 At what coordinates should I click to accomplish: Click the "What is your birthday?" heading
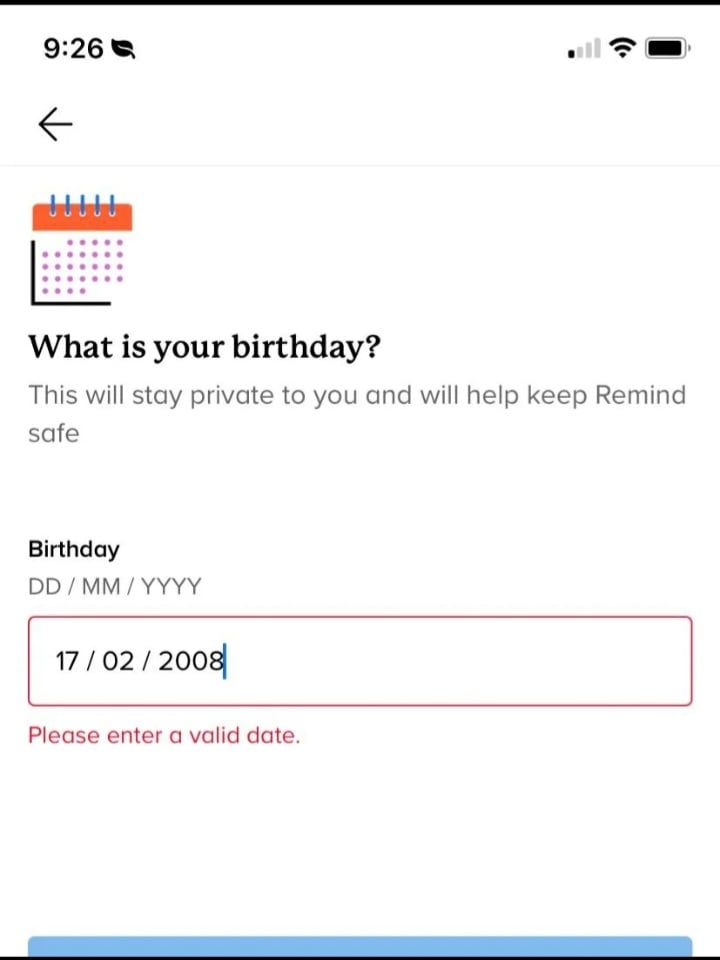pos(205,347)
